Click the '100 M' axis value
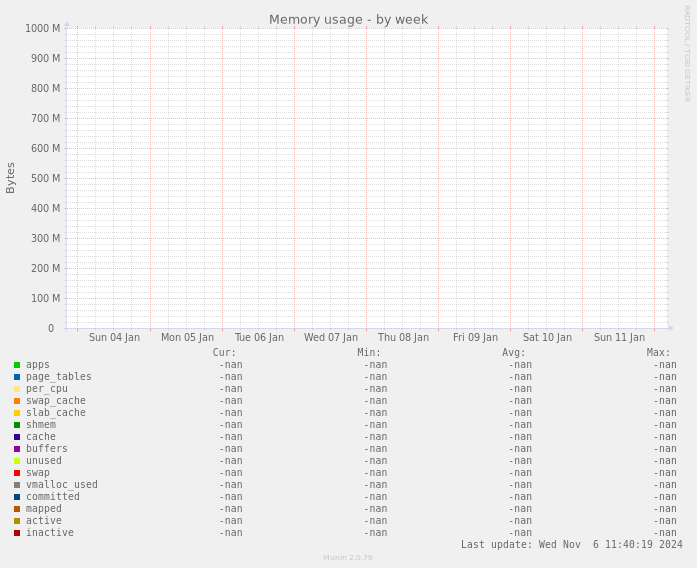697x568 pixels. coord(45,298)
